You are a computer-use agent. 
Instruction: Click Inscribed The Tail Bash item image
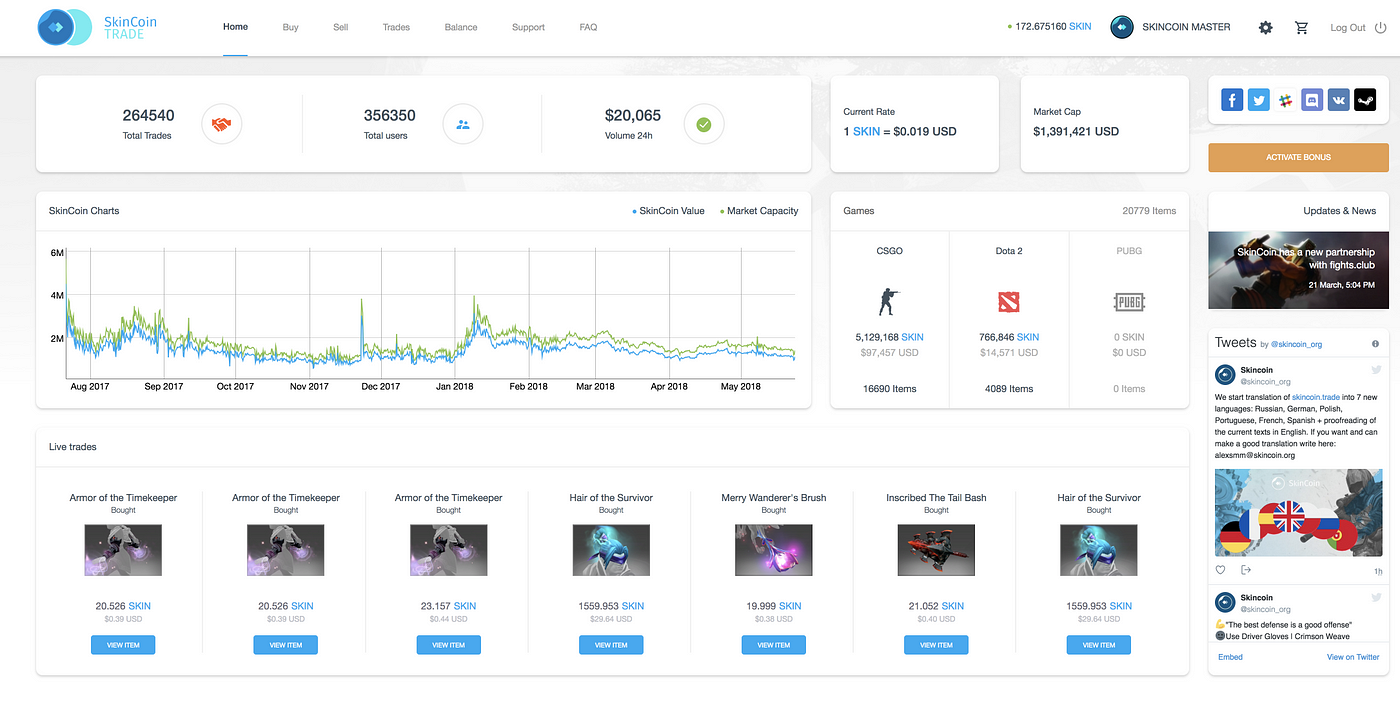(936, 550)
